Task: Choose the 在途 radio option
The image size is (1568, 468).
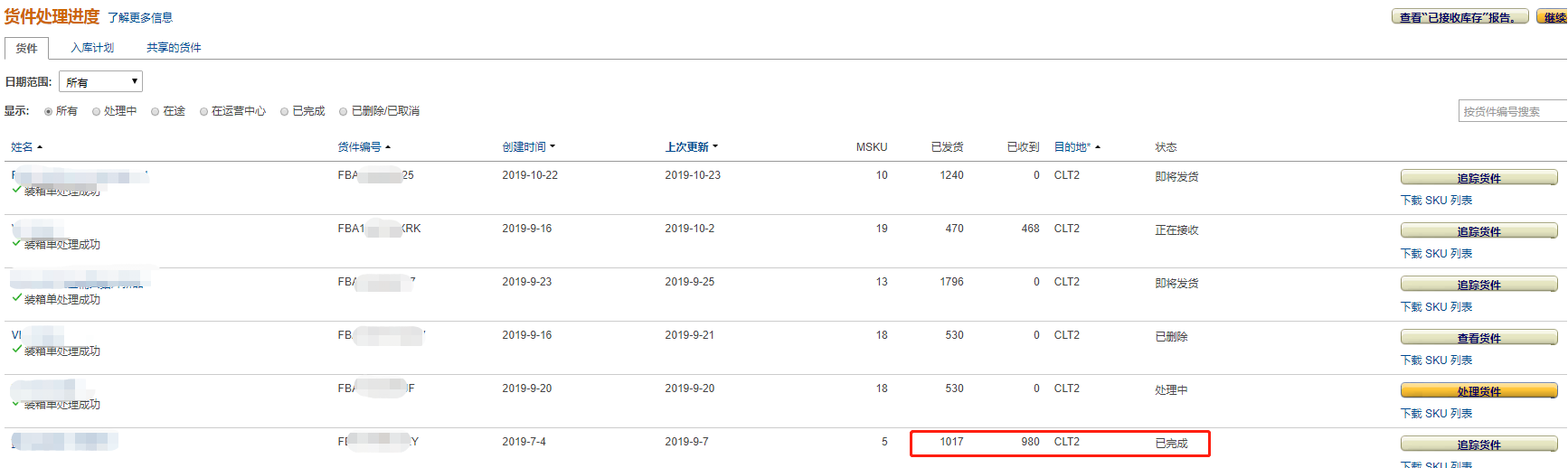Action: [156, 112]
